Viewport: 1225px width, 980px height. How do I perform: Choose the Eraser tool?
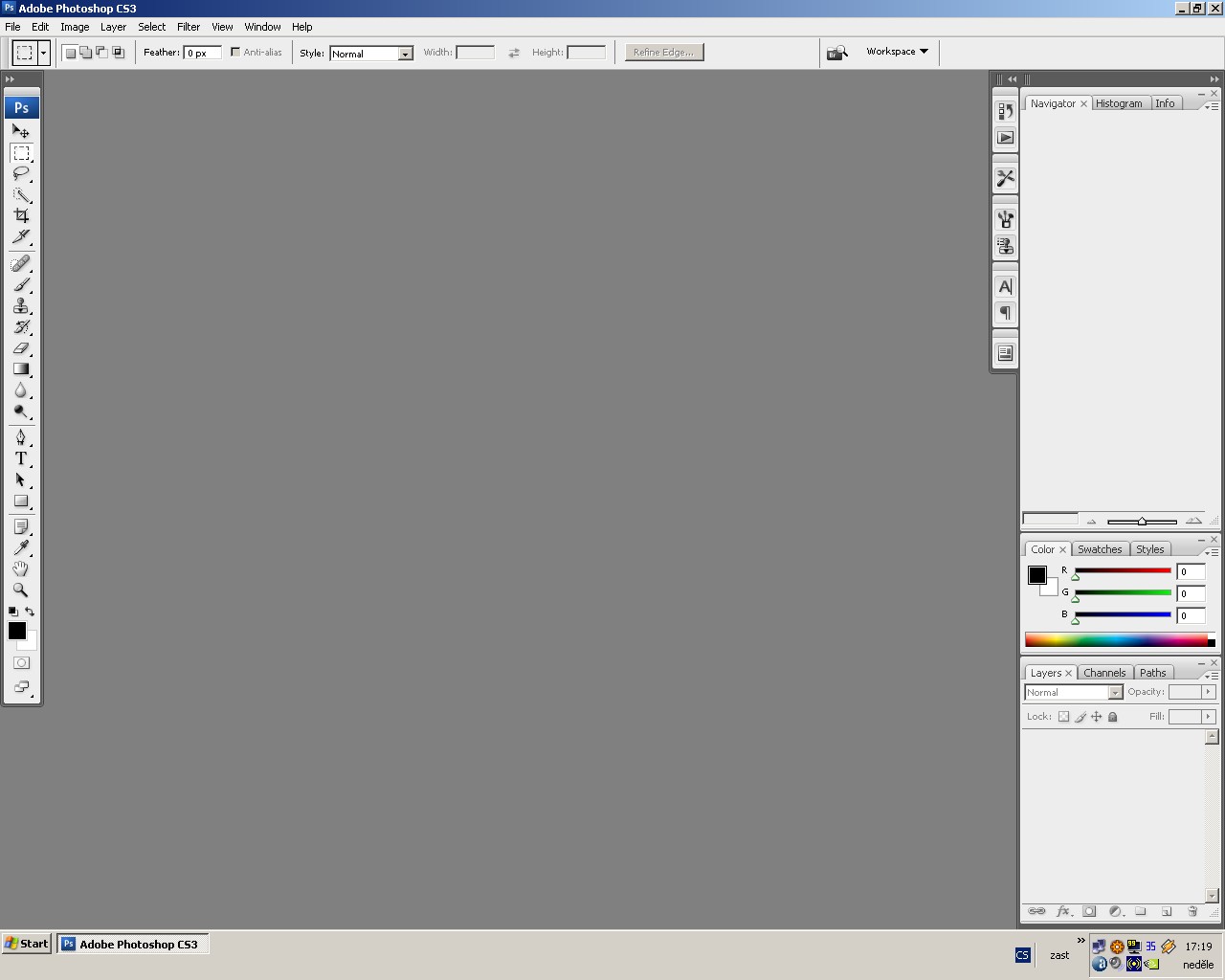(x=21, y=348)
